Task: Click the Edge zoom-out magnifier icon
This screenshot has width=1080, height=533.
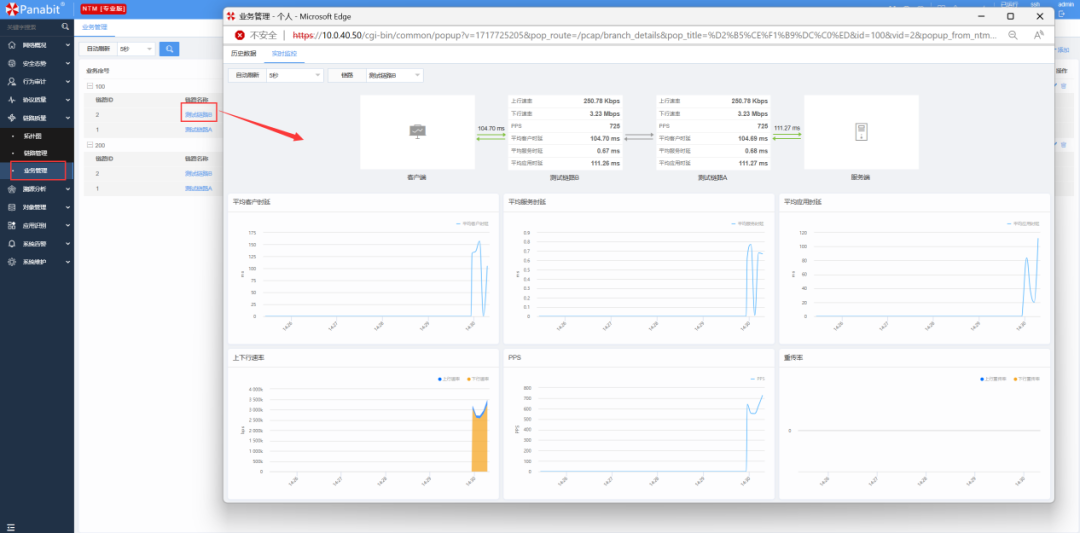Action: pos(1012,35)
